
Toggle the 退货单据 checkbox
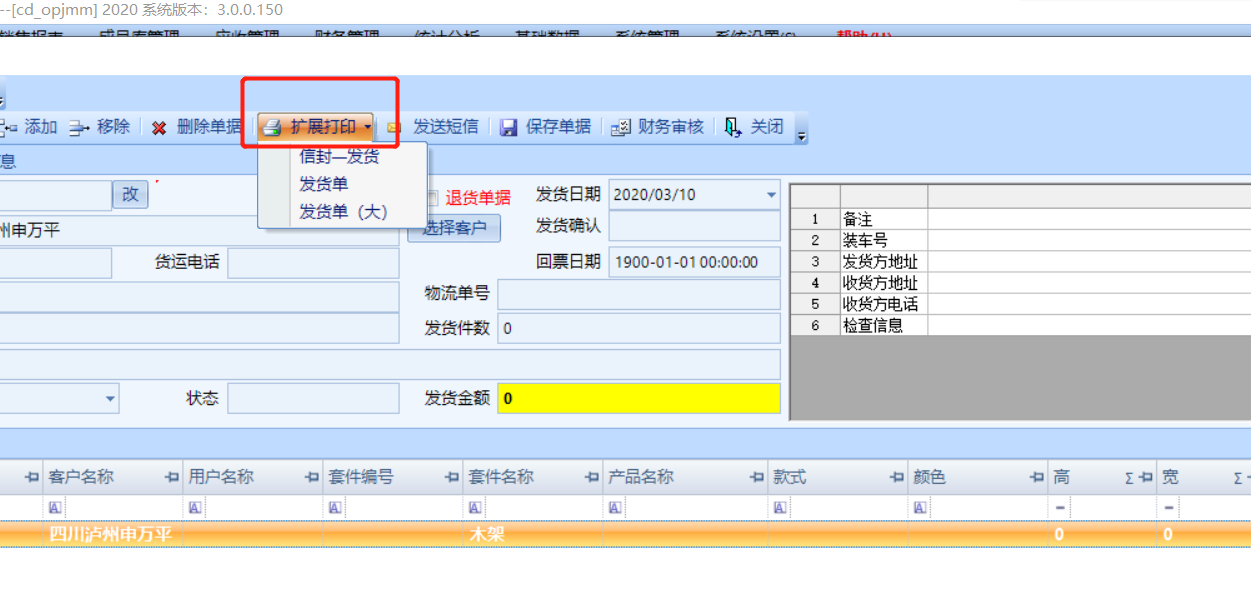(431, 198)
